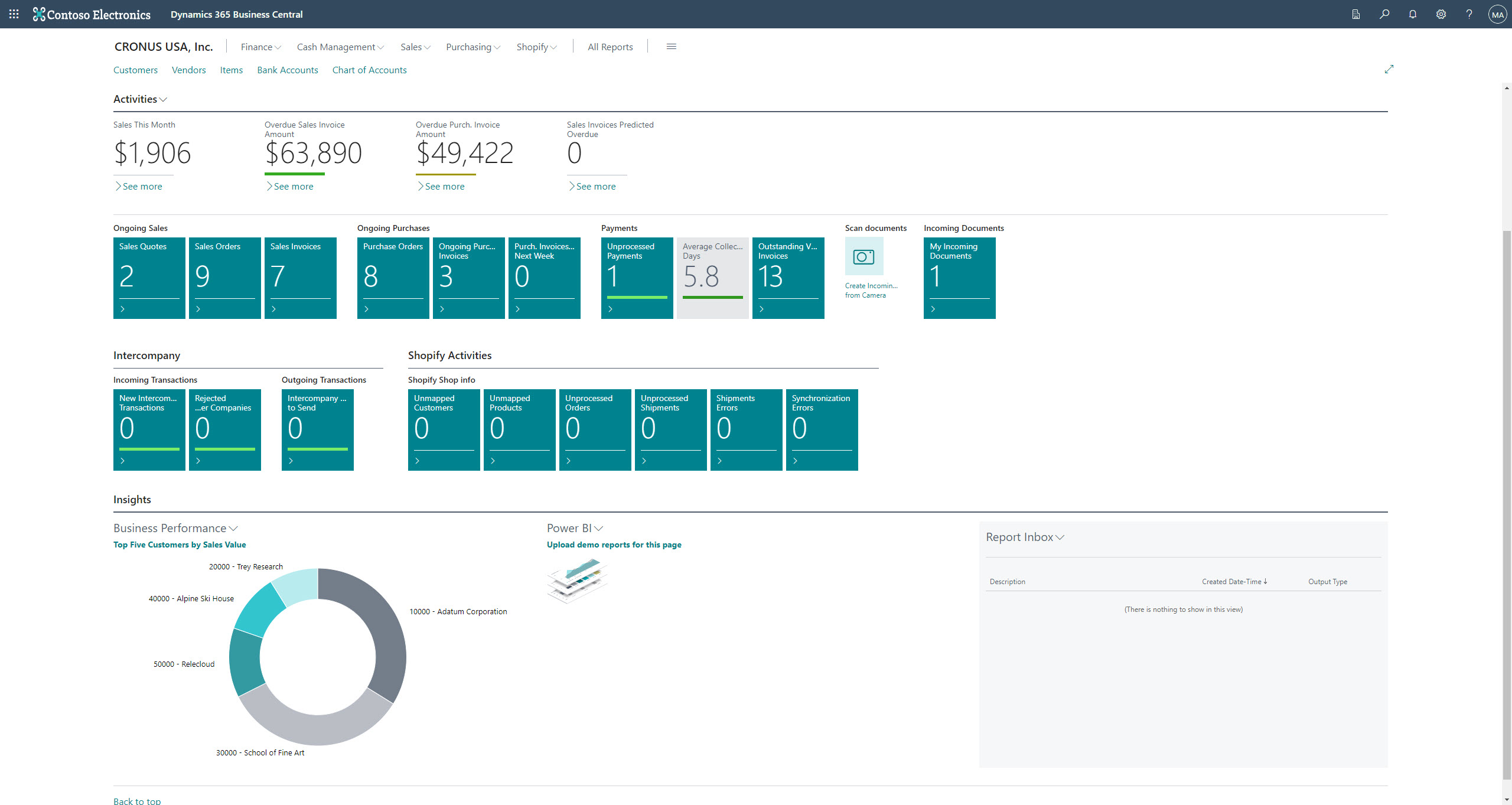Image resolution: width=1512 pixels, height=805 pixels.
Task: Open the search magnifier icon
Action: (x=1384, y=14)
